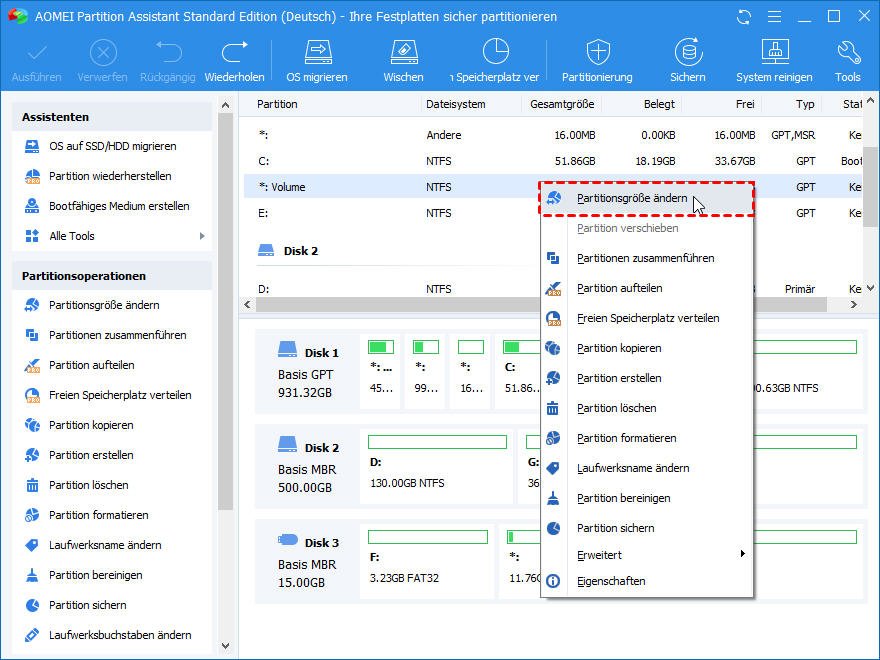Viewport: 880px width, 660px height.
Task: Click Bootfähiges Medium erstellen in sidebar
Action: coord(119,206)
